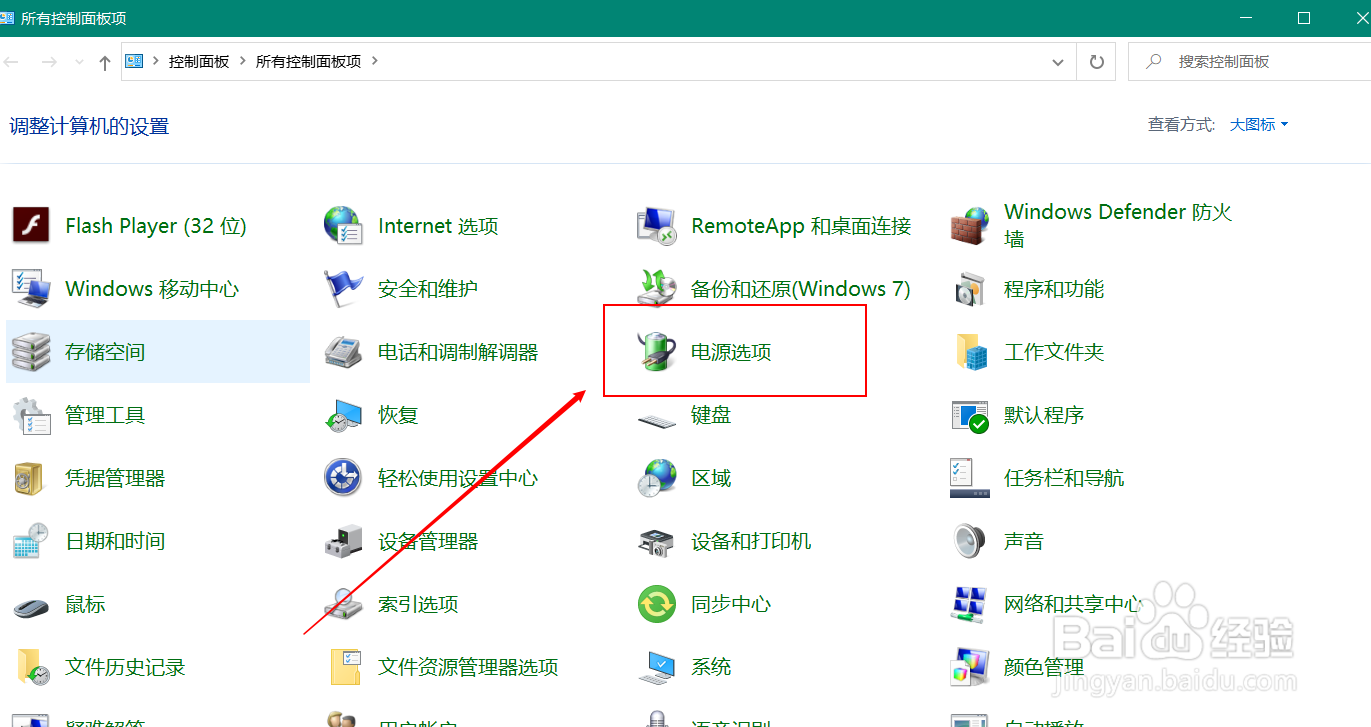Expand chevron before 控制面板 breadcrumb
The image size is (1371, 727).
(156, 61)
